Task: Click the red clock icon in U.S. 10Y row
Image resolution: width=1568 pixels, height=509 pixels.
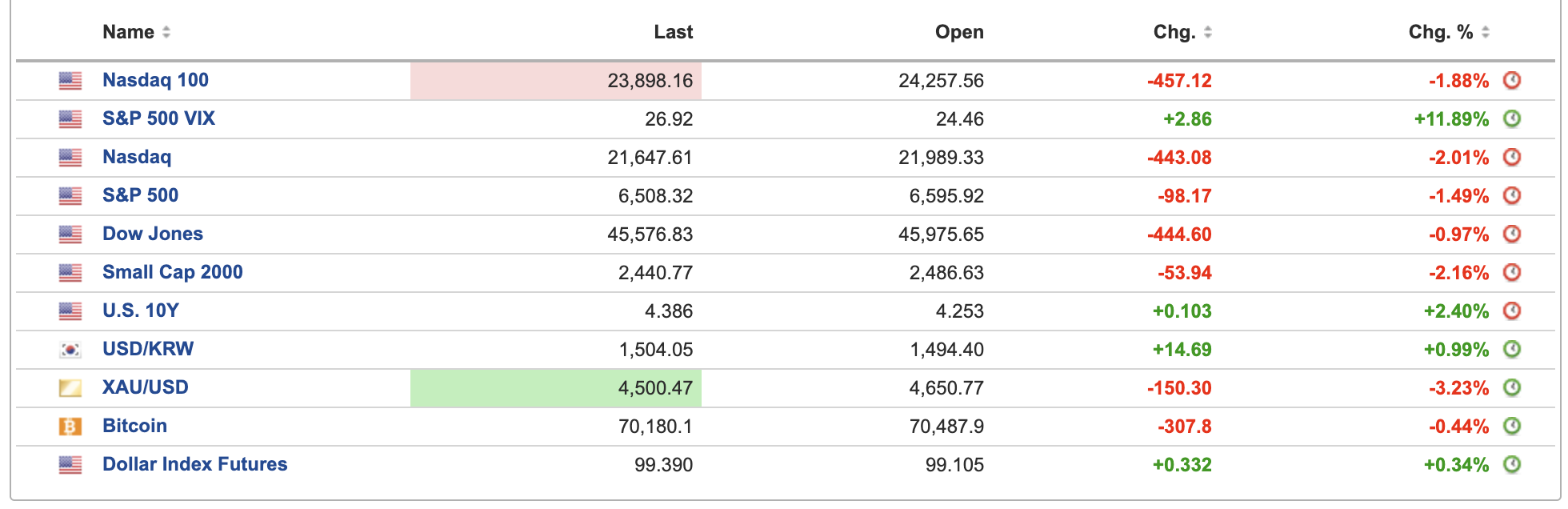Action: point(1511,311)
